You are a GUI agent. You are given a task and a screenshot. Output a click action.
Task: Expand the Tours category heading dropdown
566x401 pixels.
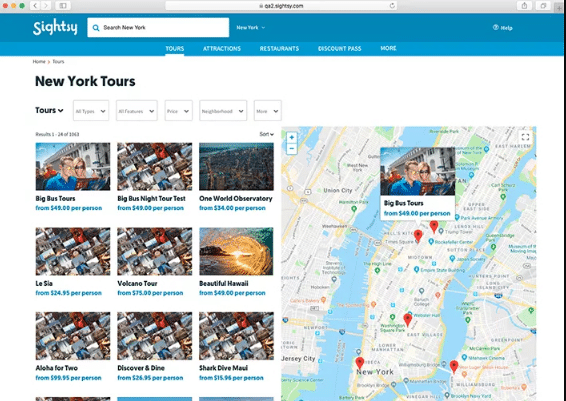pos(49,110)
